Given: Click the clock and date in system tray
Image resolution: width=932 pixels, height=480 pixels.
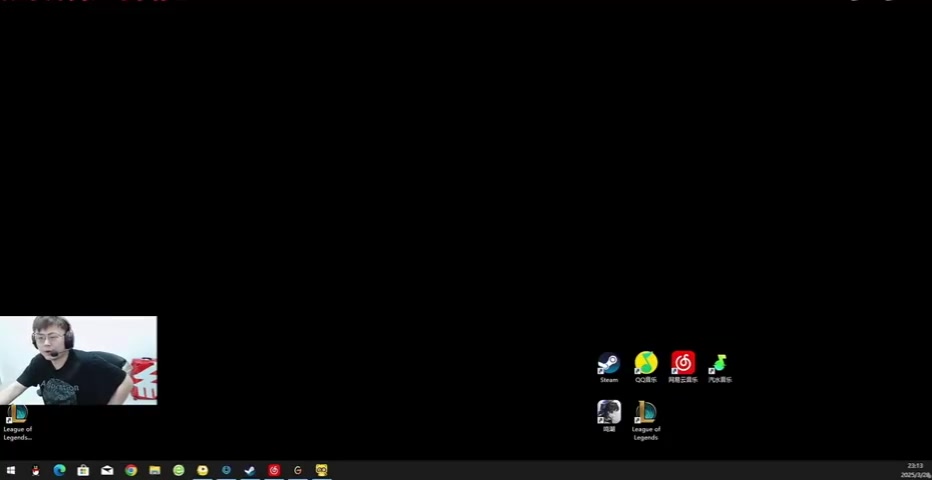Looking at the screenshot, I should pyautogui.click(x=915, y=470).
